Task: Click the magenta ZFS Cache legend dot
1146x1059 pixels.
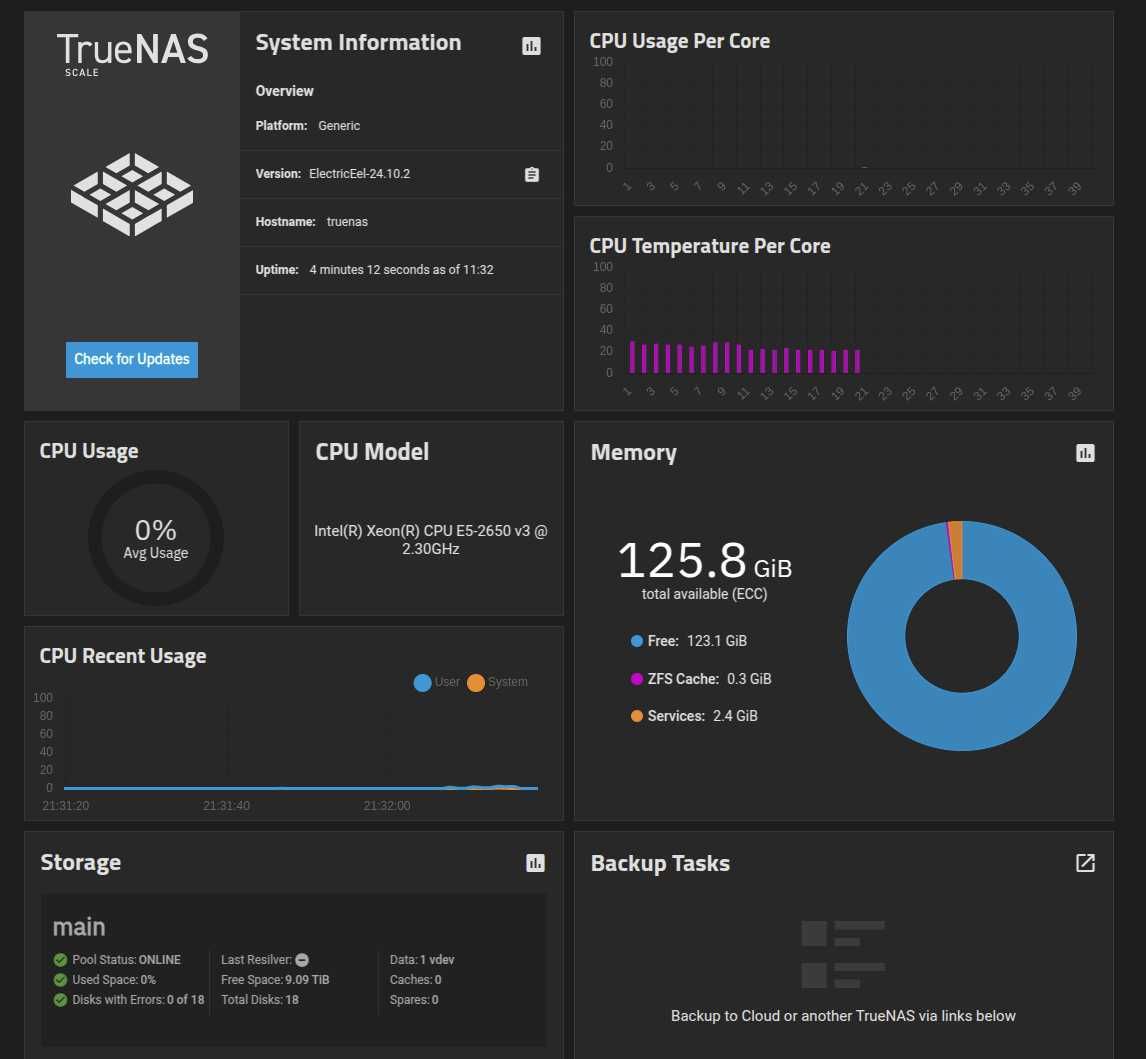Action: pyautogui.click(x=637, y=679)
